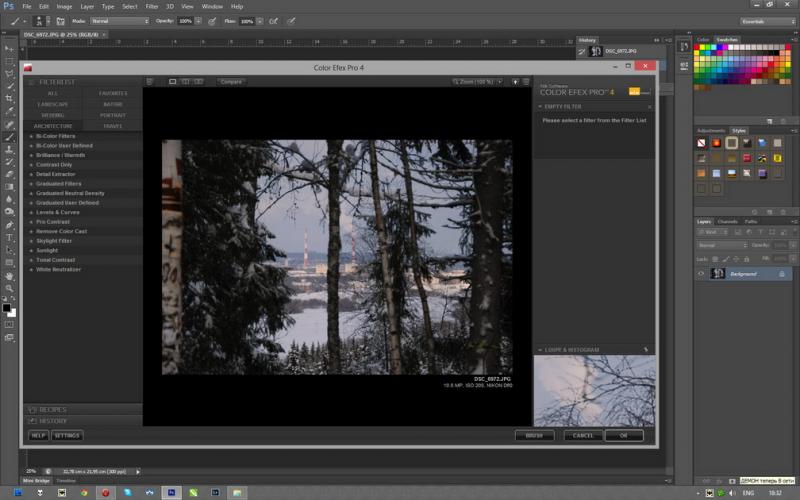Select the Zoom tool in Photoshop toolbar
The image size is (800, 500).
9,289
